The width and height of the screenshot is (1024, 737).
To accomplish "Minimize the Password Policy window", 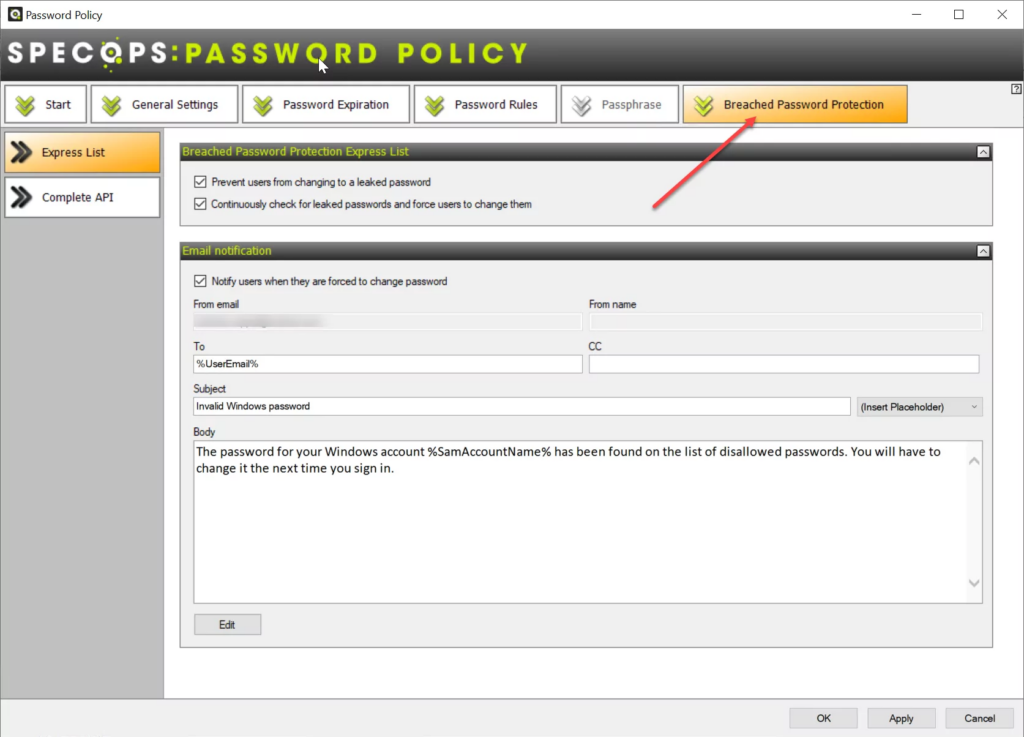I will click(917, 14).
